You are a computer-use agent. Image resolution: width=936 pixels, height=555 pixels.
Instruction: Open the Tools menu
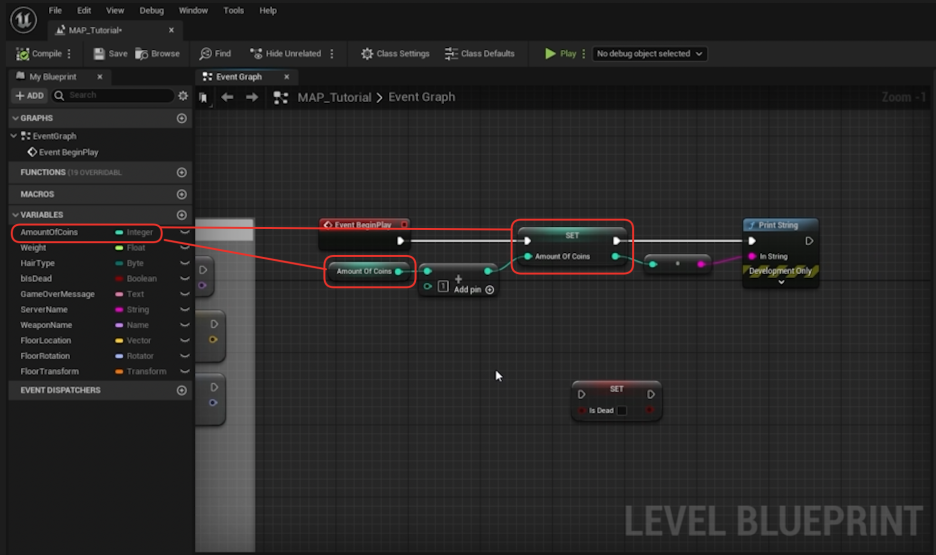coord(233,11)
